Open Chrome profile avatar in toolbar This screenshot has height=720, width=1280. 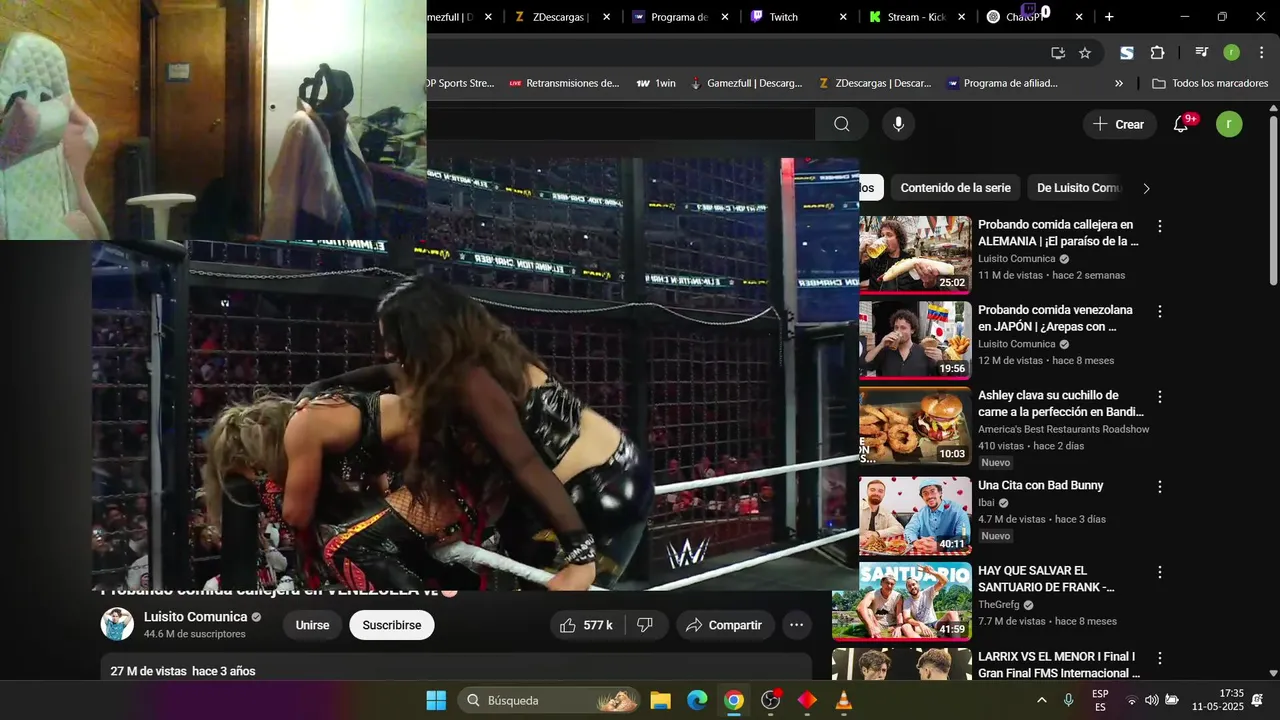[1231, 53]
